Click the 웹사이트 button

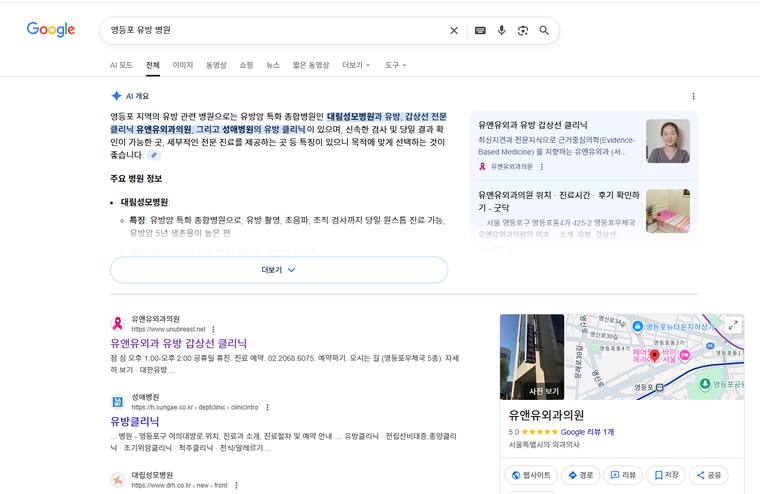tap(531, 475)
